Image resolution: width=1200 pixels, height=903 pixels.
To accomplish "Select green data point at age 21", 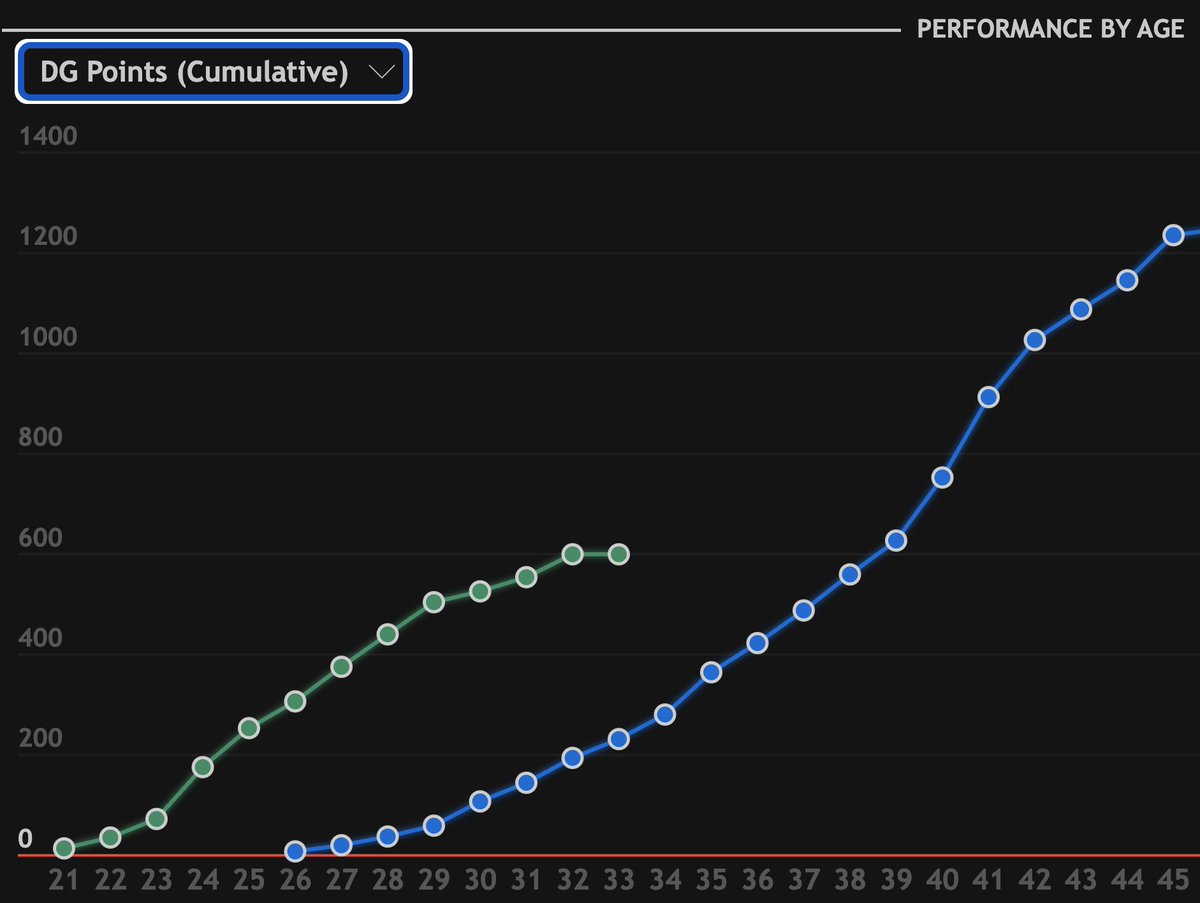I will (x=65, y=848).
